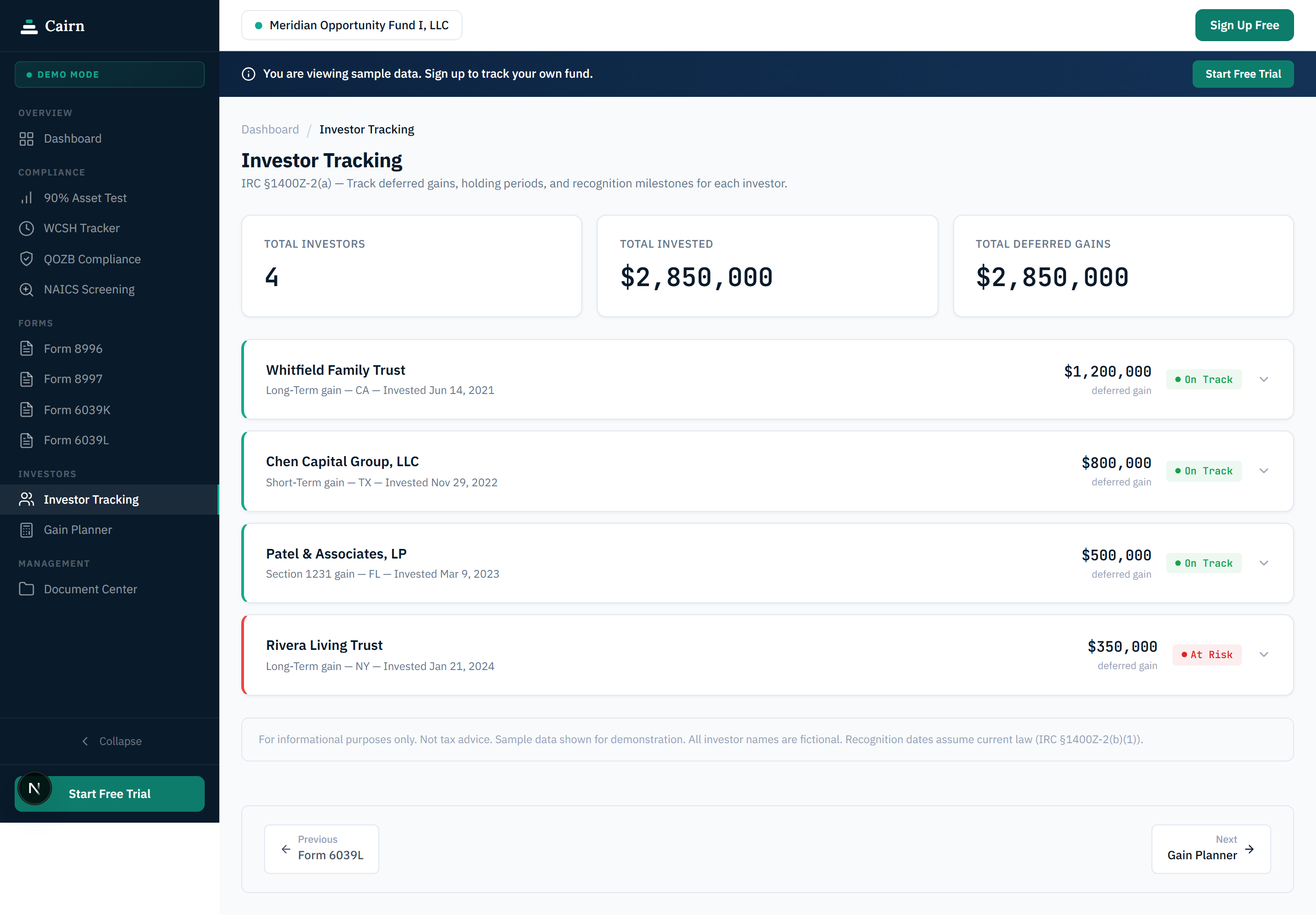Click the info icon in sample data banner

pos(248,74)
